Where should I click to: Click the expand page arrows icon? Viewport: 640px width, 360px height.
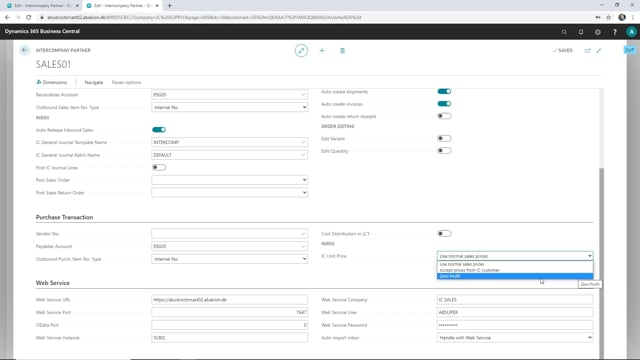coord(599,51)
